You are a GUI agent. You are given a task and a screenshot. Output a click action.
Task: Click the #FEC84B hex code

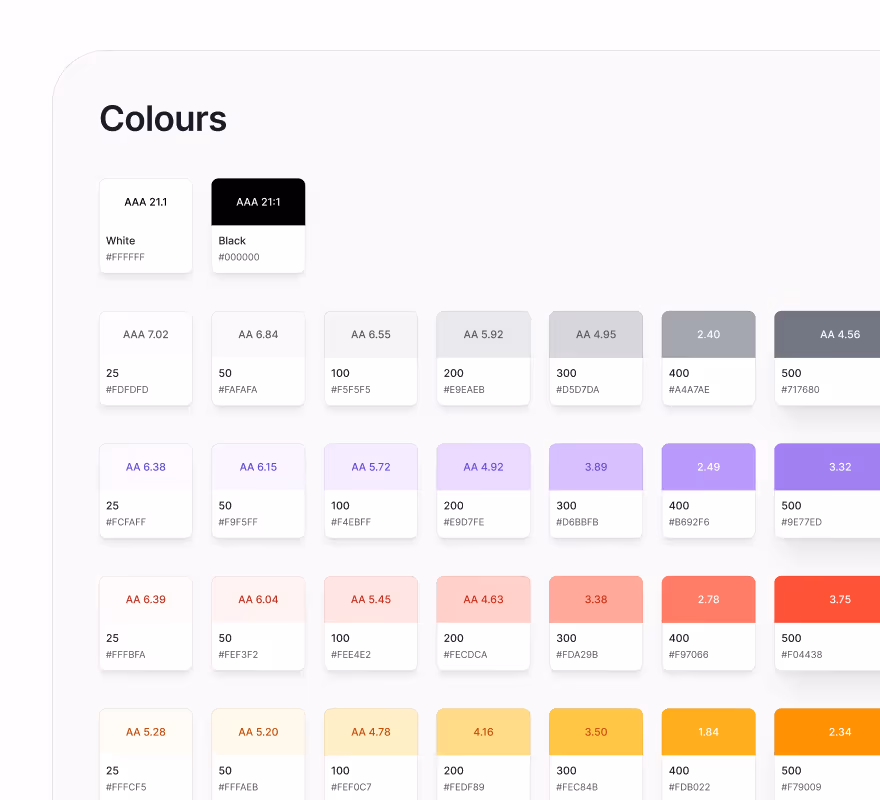pos(577,787)
